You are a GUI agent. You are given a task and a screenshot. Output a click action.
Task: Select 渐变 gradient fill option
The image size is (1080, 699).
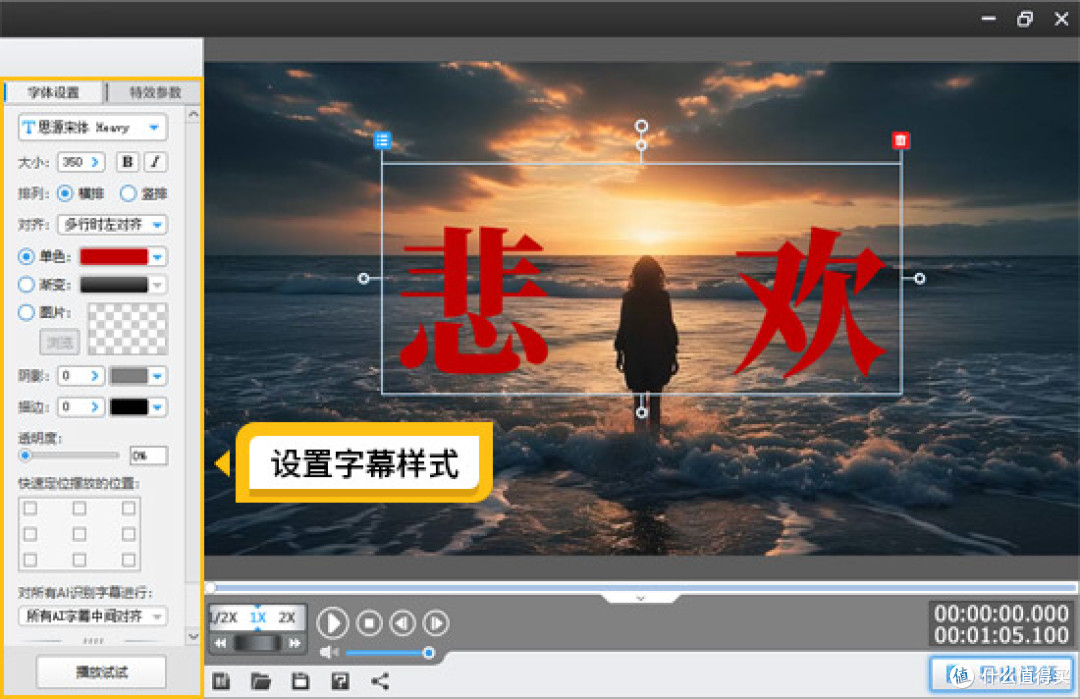click(26, 284)
